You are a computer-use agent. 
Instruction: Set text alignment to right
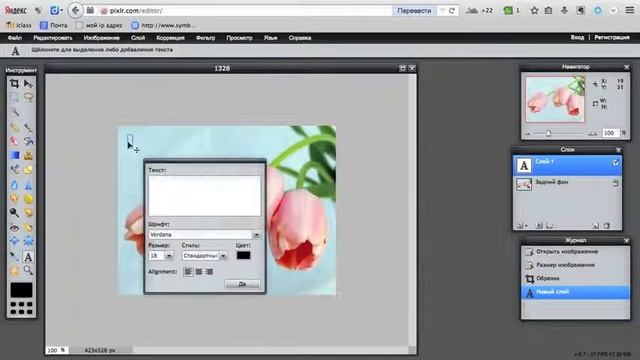[x=209, y=272]
